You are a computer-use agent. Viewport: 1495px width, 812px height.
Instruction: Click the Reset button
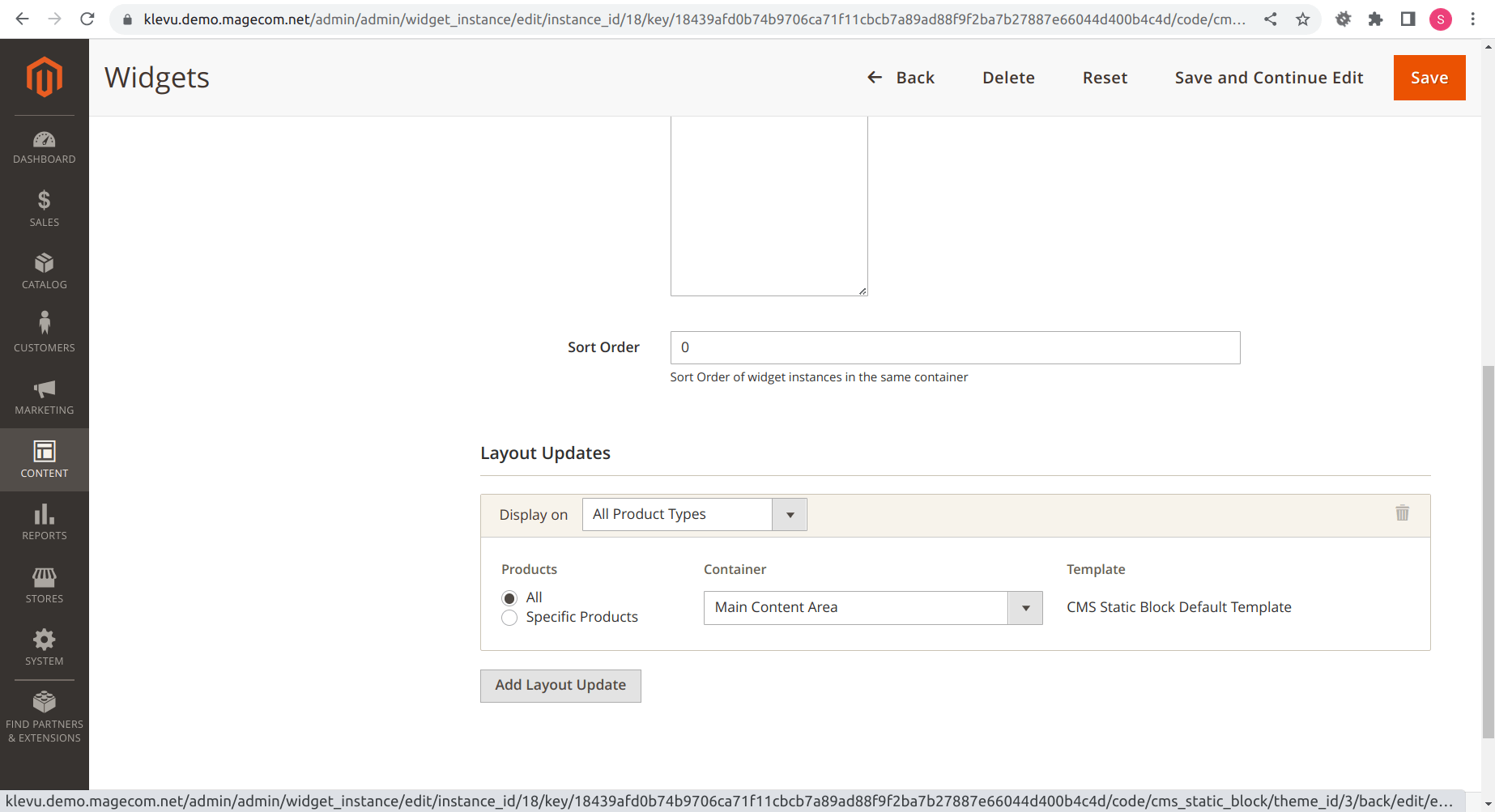[x=1105, y=78]
